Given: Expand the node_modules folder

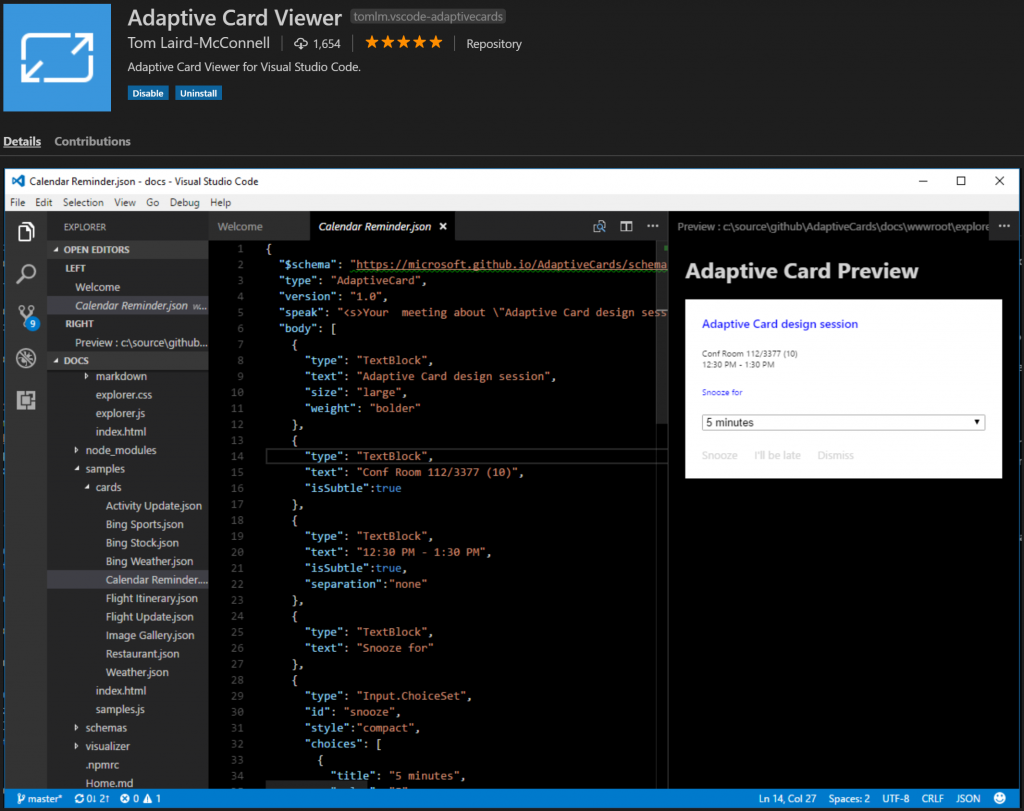Looking at the screenshot, I should pos(76,450).
